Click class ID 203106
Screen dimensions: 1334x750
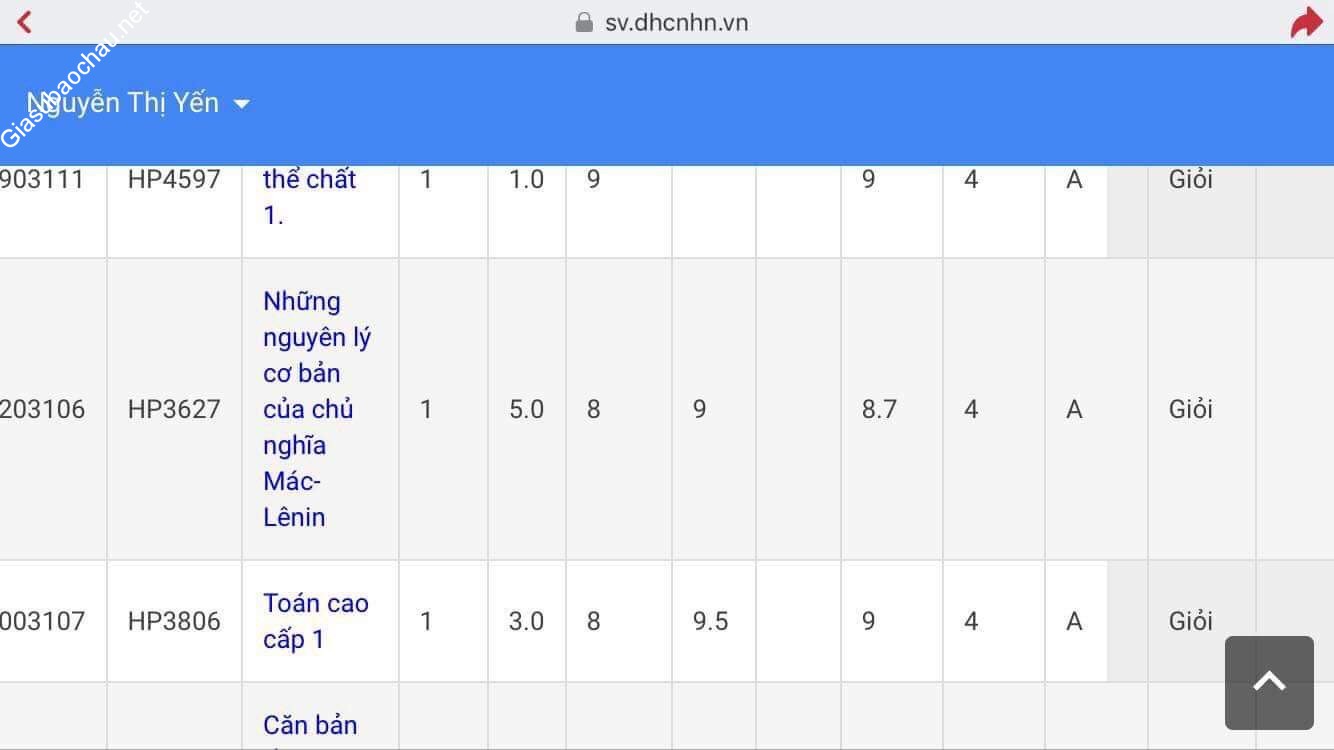[43, 409]
